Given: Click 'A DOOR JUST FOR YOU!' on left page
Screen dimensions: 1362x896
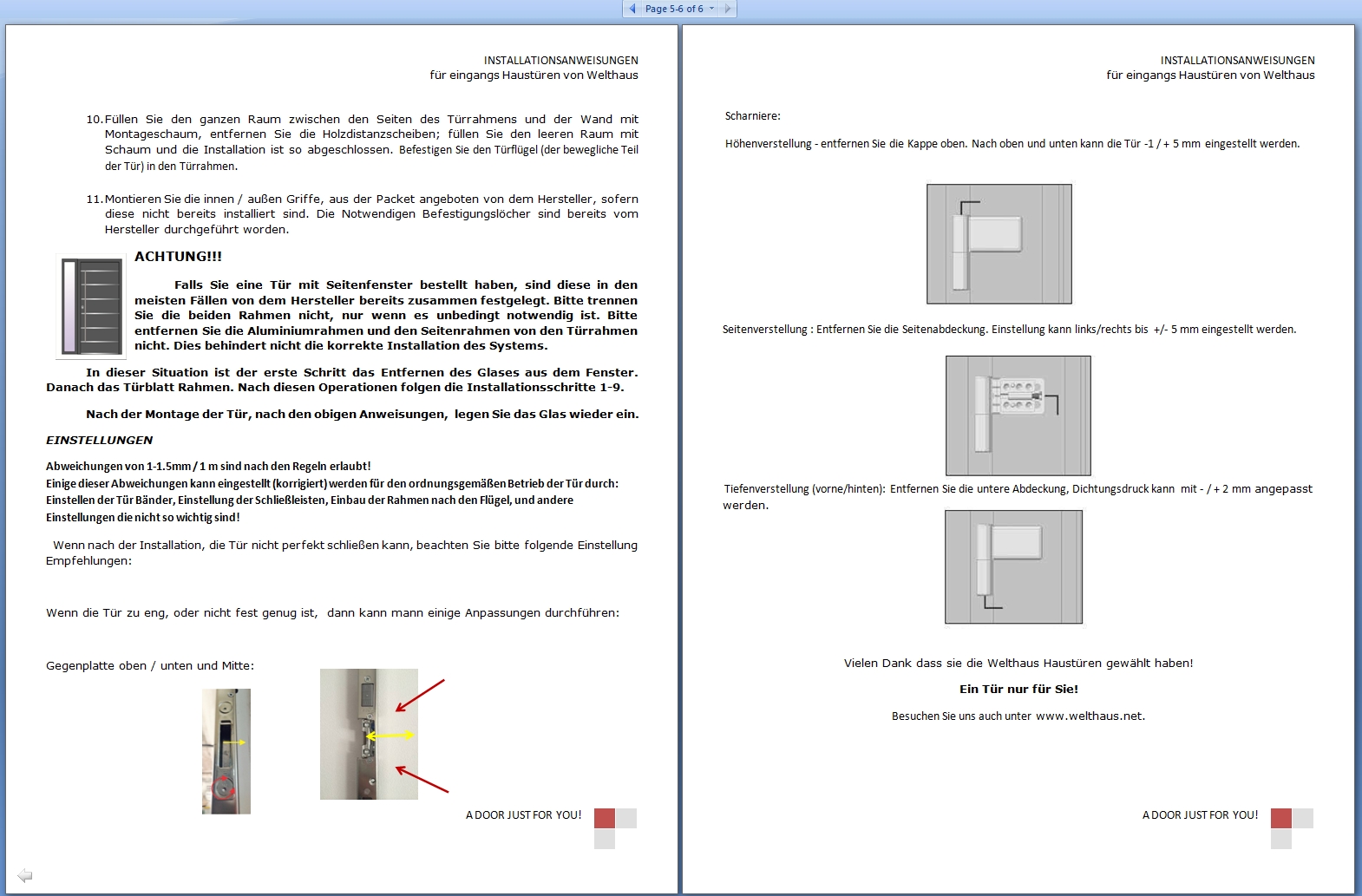Looking at the screenshot, I should 523,815.
